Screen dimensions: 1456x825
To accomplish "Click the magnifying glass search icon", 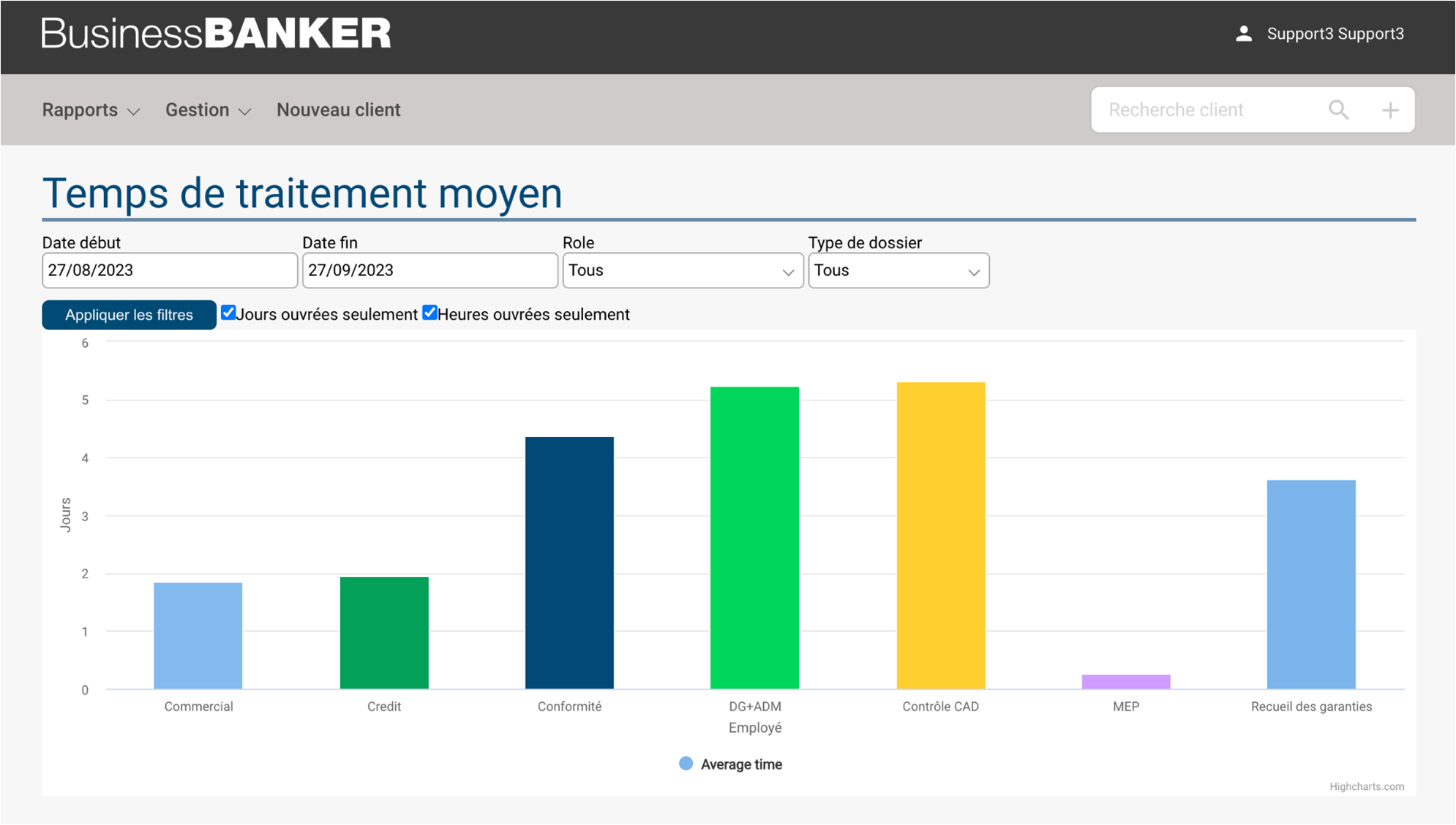I will [x=1338, y=110].
